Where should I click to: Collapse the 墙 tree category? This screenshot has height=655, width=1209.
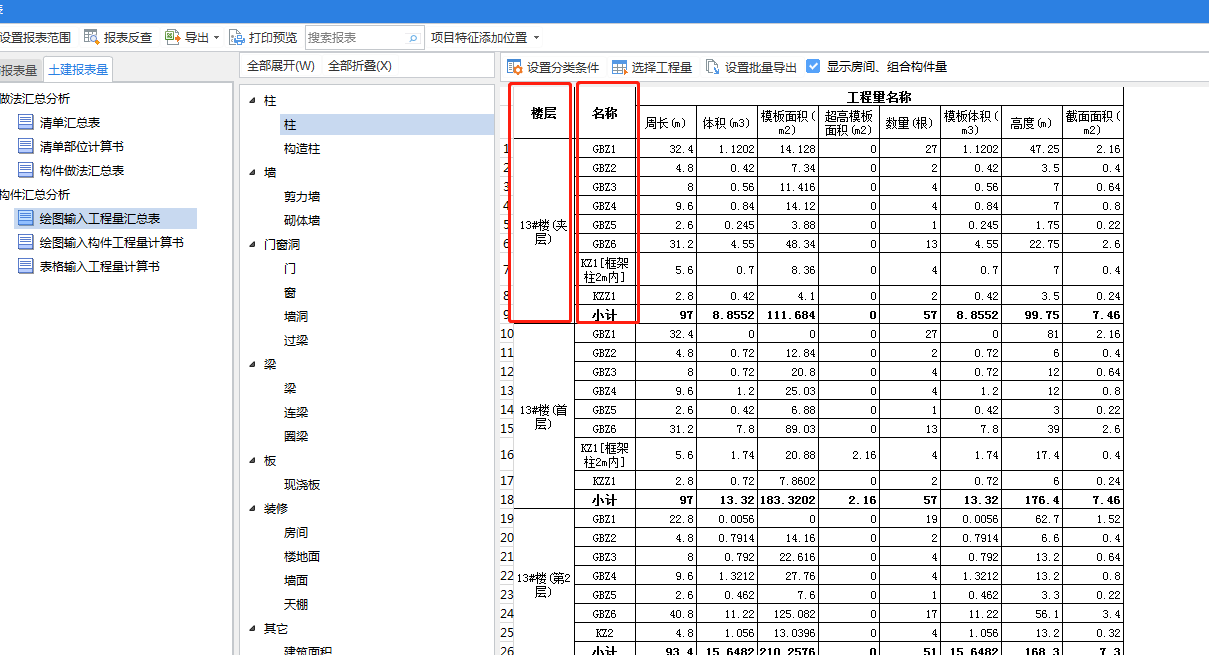253,172
